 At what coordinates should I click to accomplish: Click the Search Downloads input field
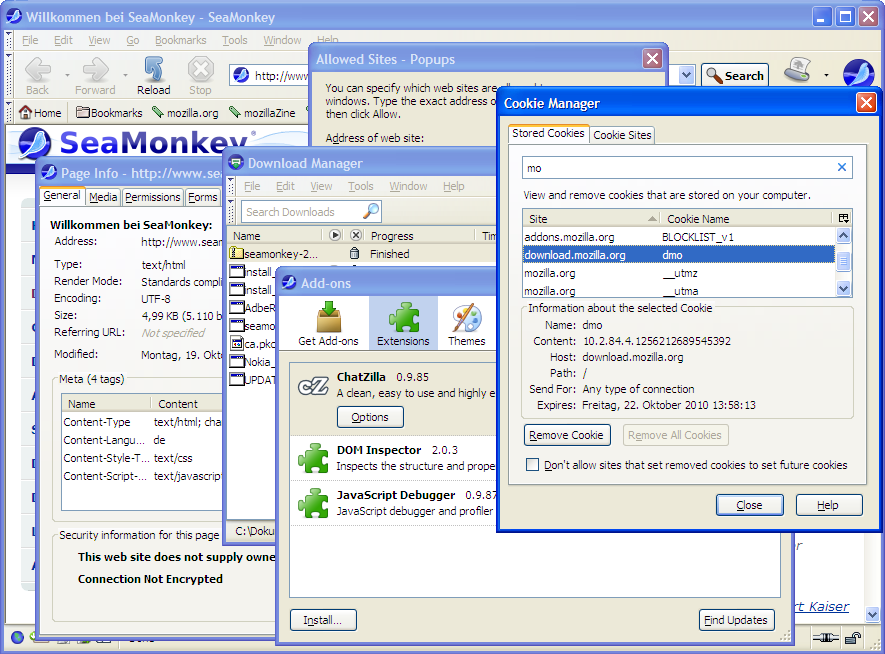302,212
